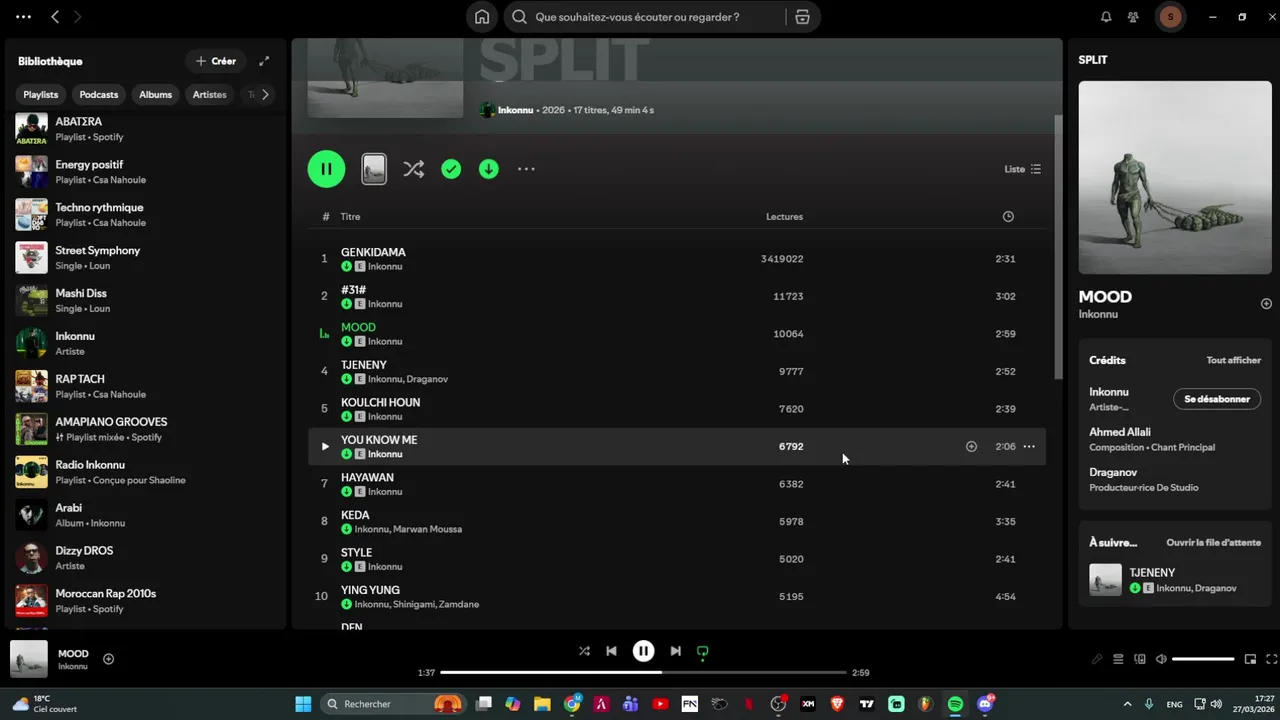Open the AMAPIANO GROOVES playlist
This screenshot has height=720, width=1280.
tap(146, 429)
